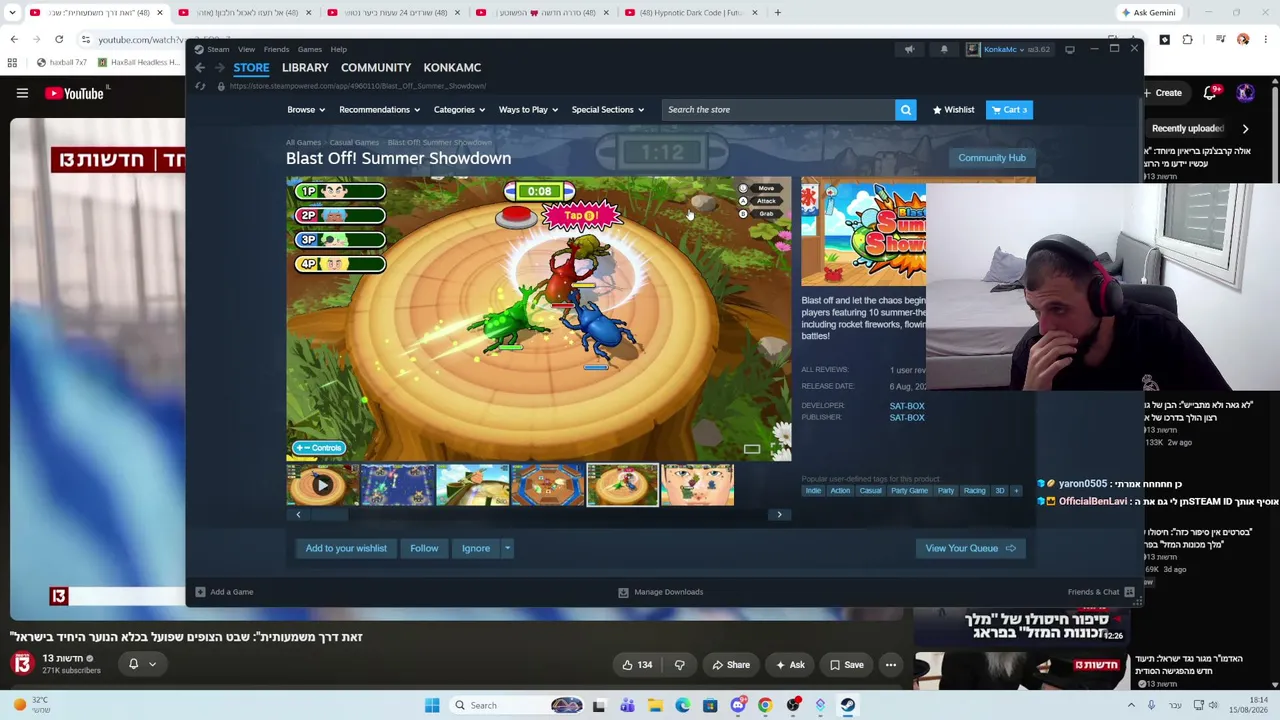Screen dimensions: 1280x720
Task: Click the Steam Big Picture monitor icon
Action: [1070, 49]
